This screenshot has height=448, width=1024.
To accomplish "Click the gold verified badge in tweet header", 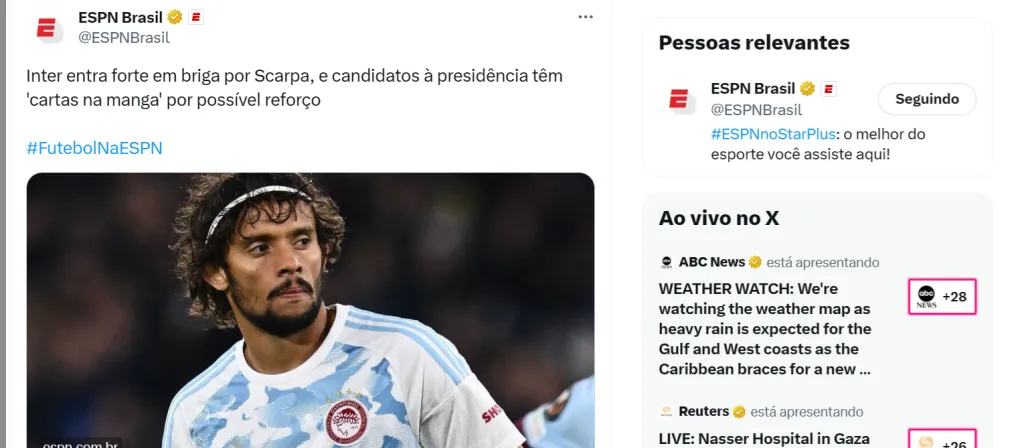I will (x=174, y=17).
